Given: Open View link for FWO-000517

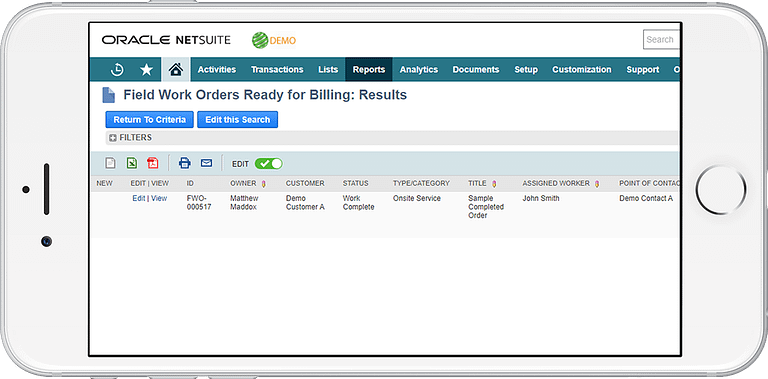Looking at the screenshot, I should pyautogui.click(x=159, y=198).
